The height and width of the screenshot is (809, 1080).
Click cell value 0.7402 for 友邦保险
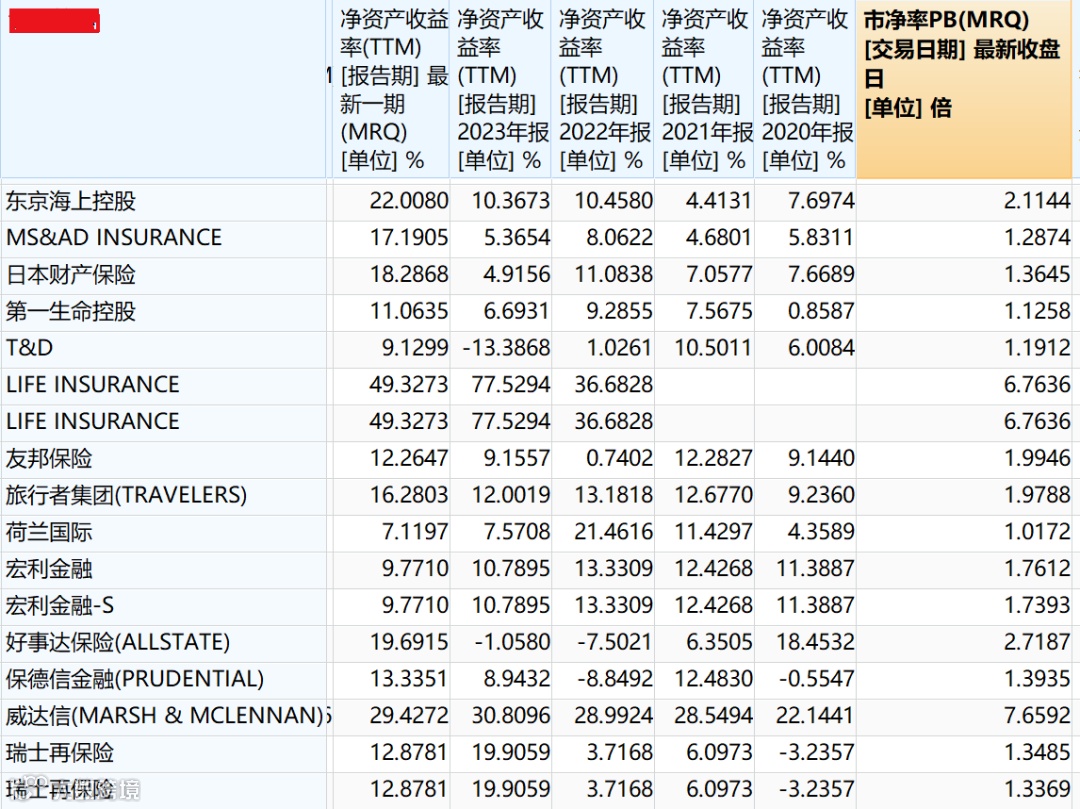619,459
